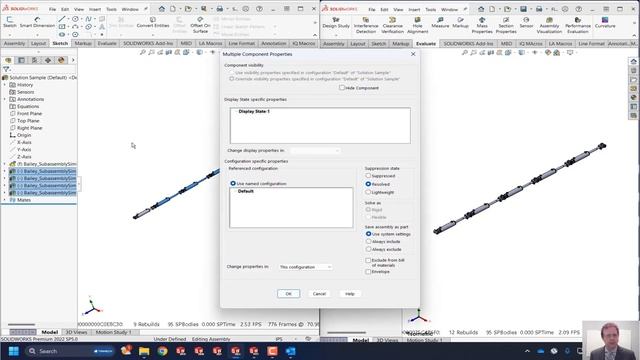Image resolution: width=640 pixels, height=360 pixels.
Task: Close Multiple Component Properties dialog
Action: (x=413, y=54)
